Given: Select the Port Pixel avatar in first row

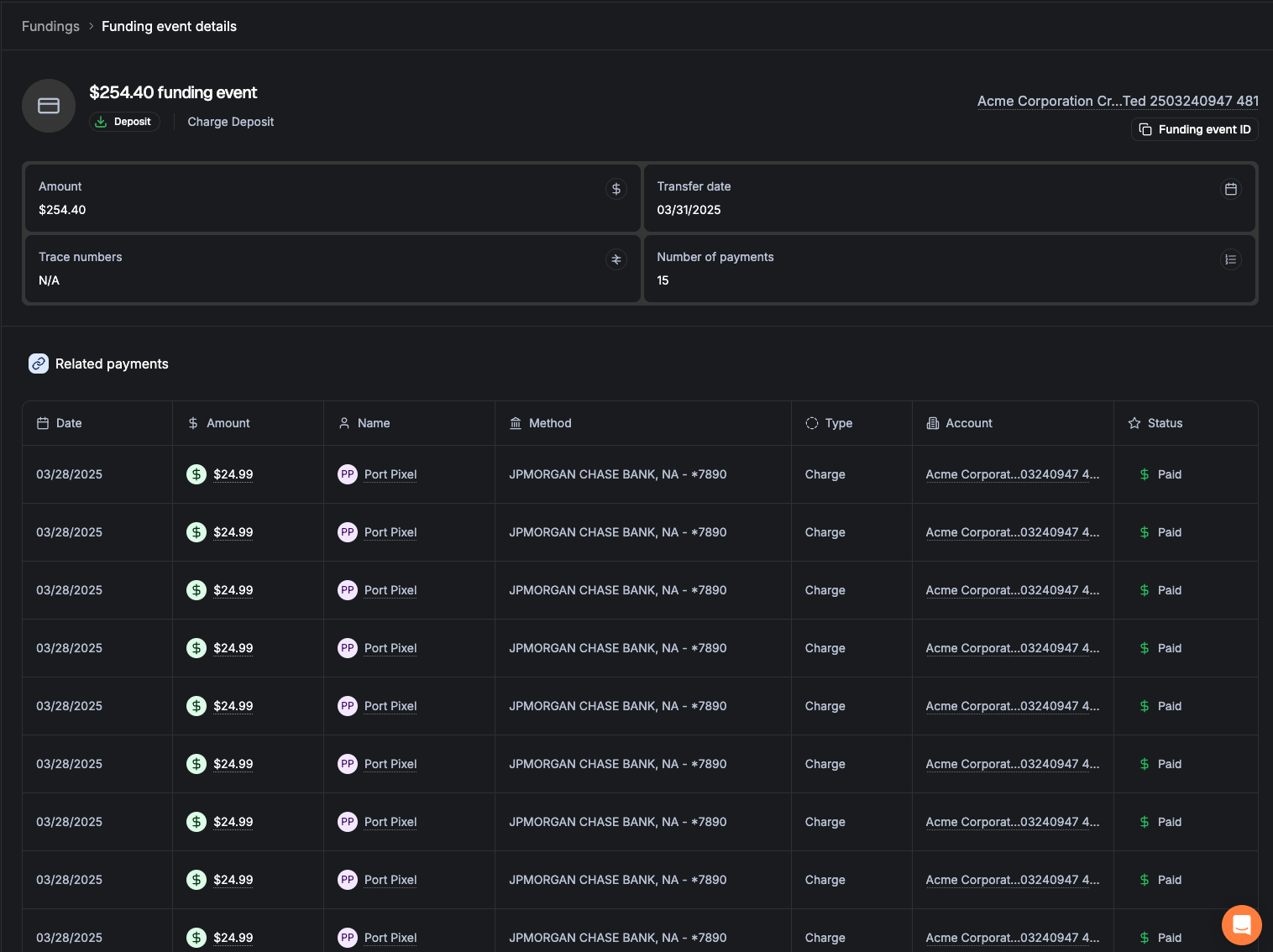Looking at the screenshot, I should 347,474.
